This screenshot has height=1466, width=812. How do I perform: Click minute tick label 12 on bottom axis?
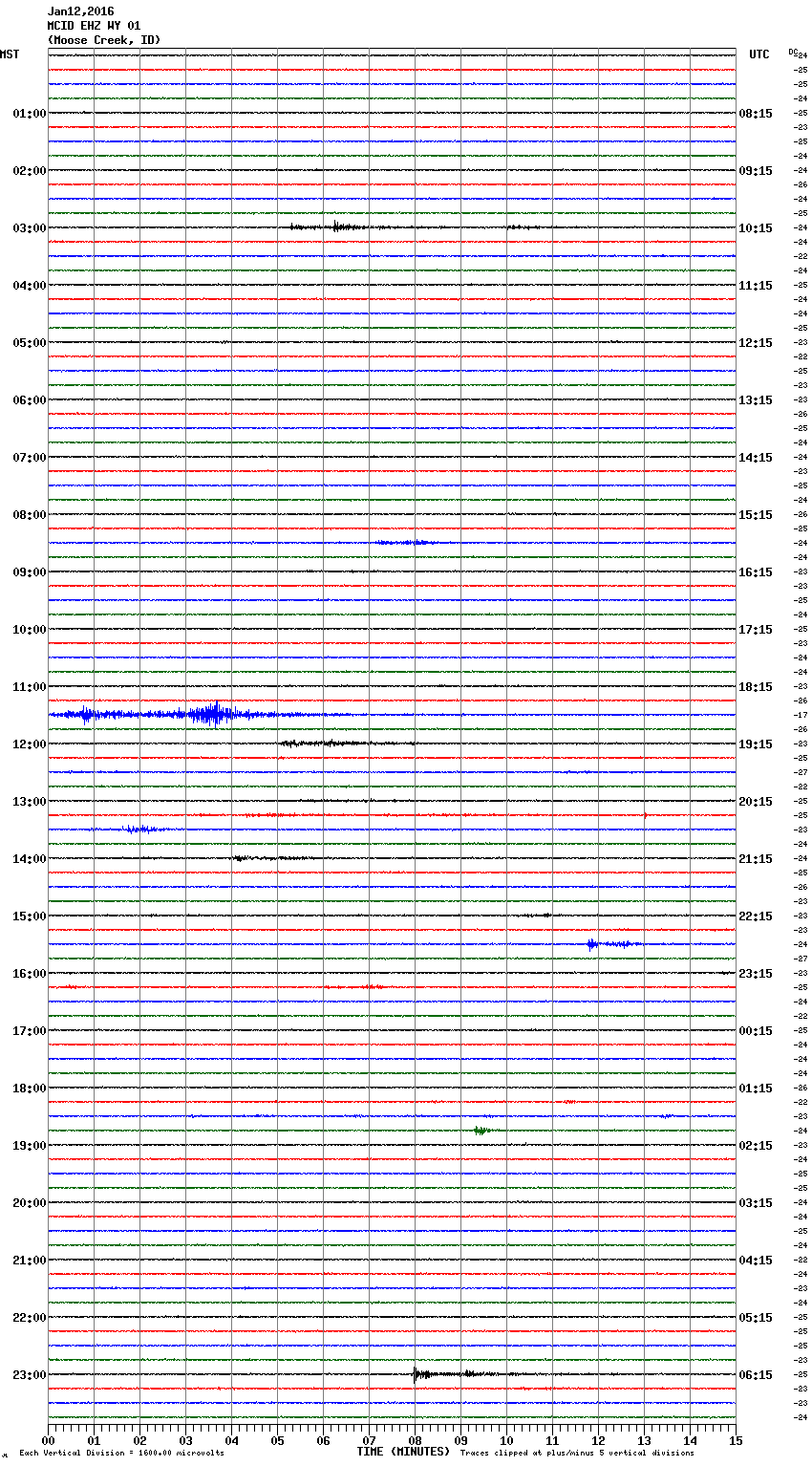point(598,1440)
